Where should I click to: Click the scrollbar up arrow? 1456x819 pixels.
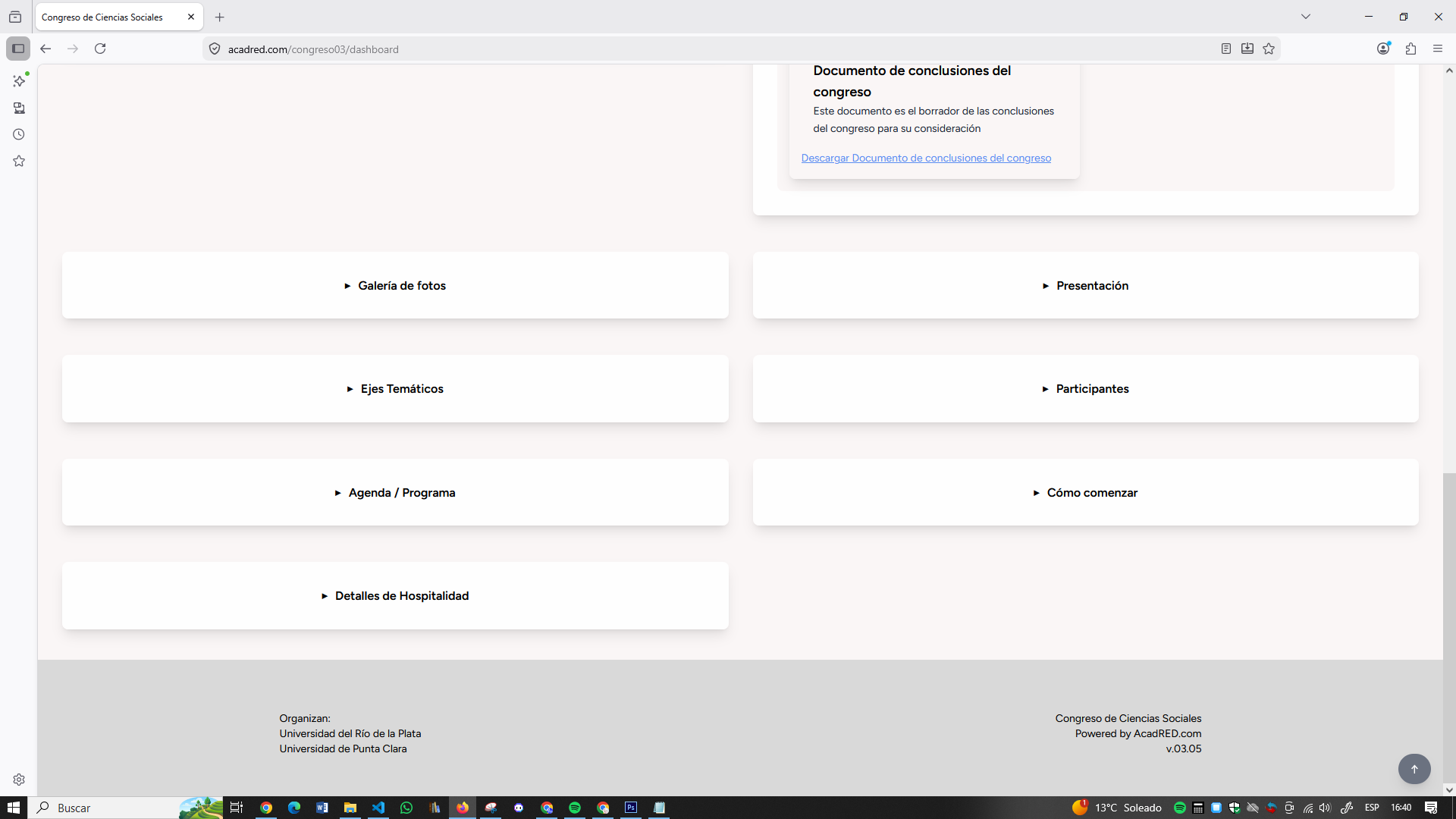[1449, 71]
